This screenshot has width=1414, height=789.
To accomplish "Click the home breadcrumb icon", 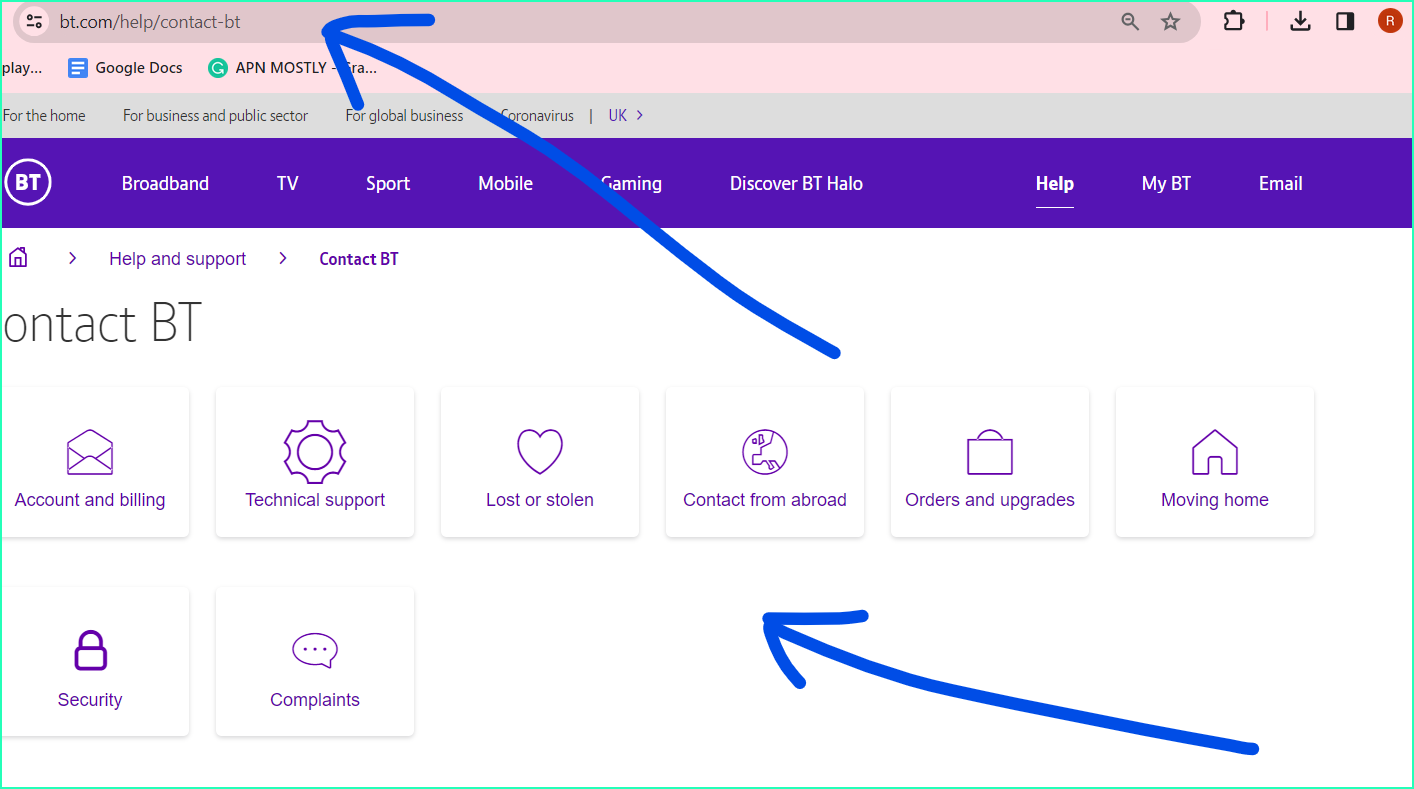I will (x=17, y=257).
